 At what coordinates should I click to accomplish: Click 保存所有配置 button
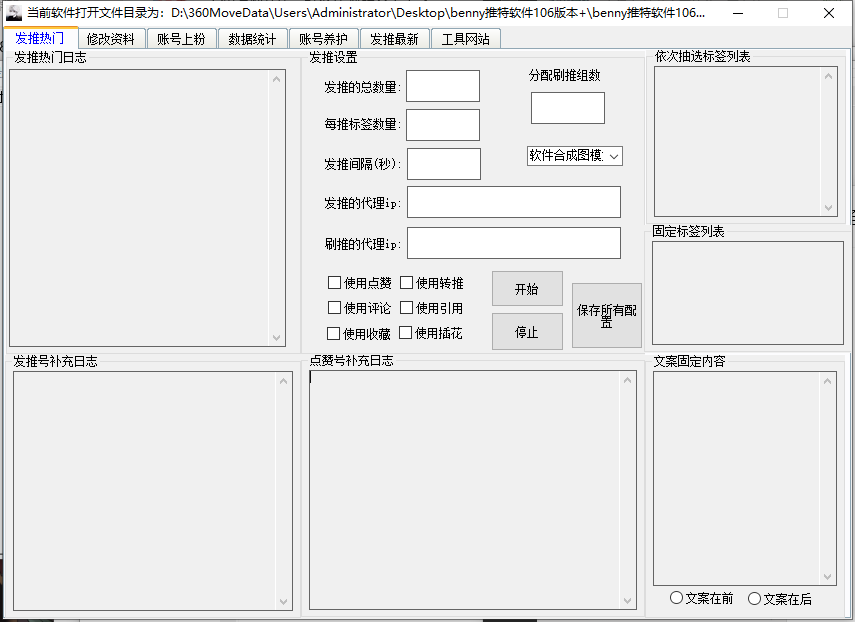click(606, 316)
